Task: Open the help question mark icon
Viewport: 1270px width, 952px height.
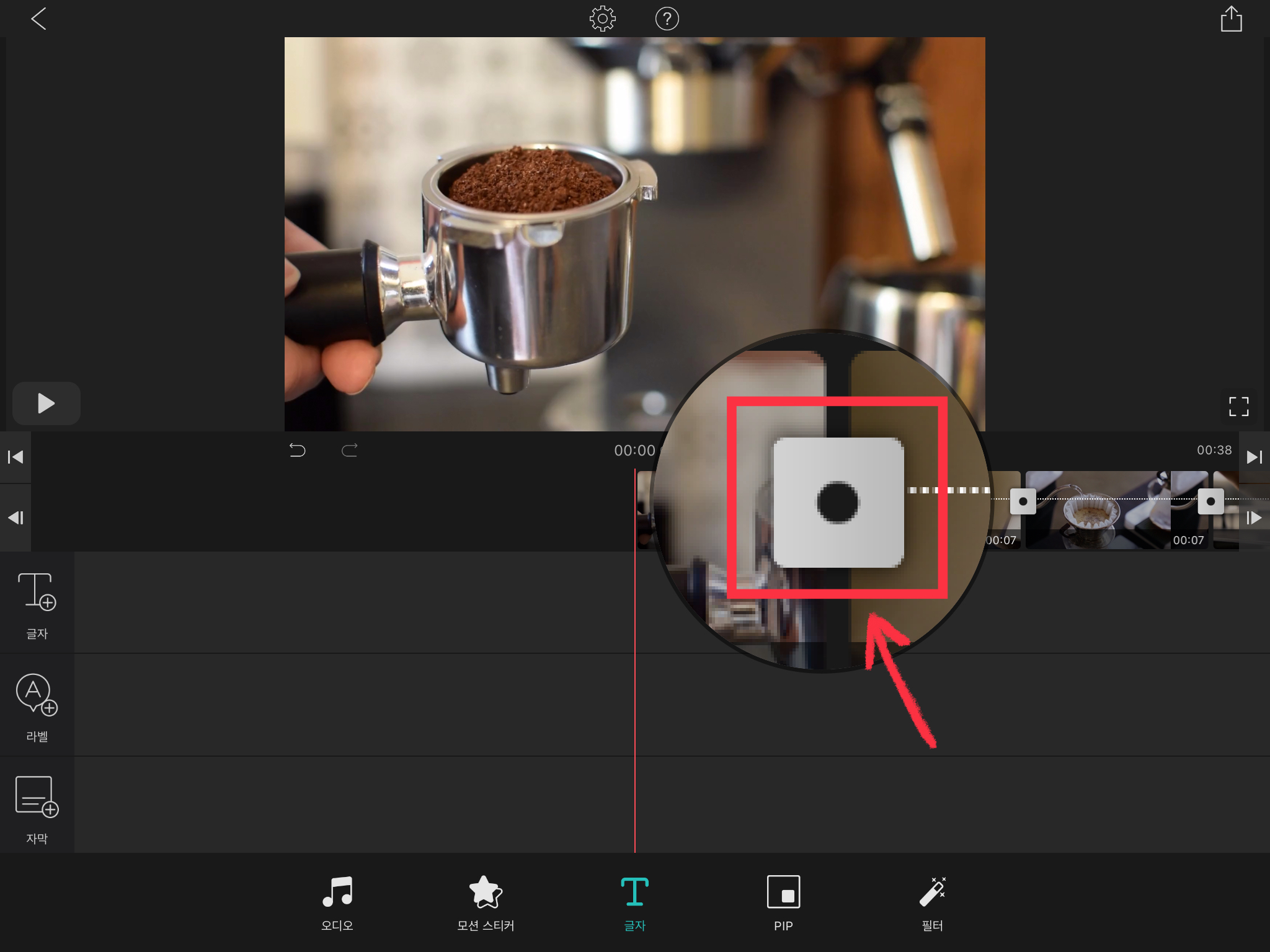Action: coord(667,19)
